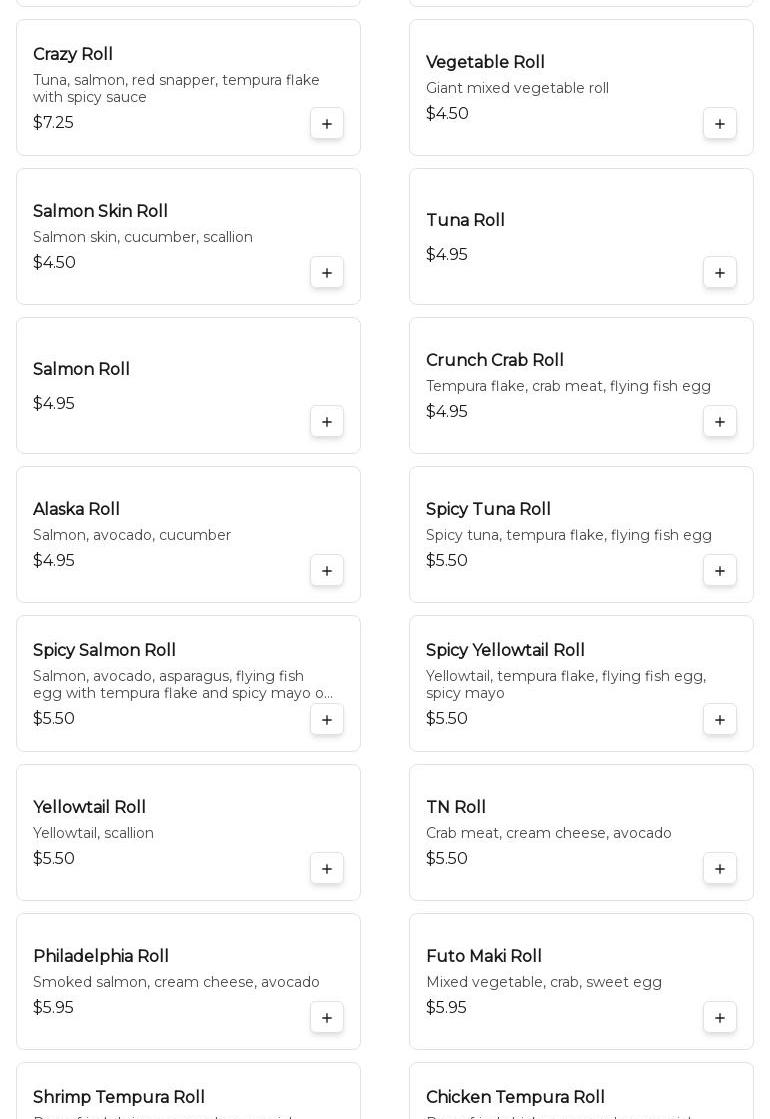Select the Futo Maki Roll heading
The height and width of the screenshot is (1119, 770).
pos(484,957)
